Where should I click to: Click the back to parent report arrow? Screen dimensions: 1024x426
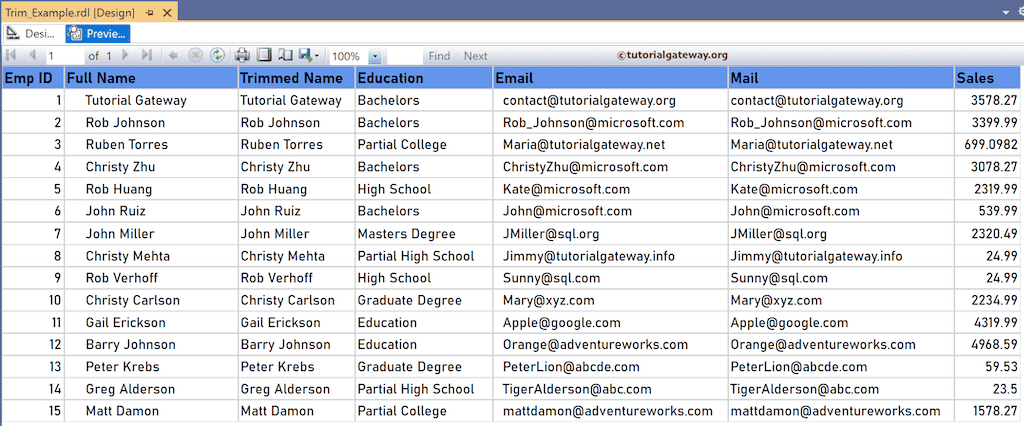pos(173,56)
